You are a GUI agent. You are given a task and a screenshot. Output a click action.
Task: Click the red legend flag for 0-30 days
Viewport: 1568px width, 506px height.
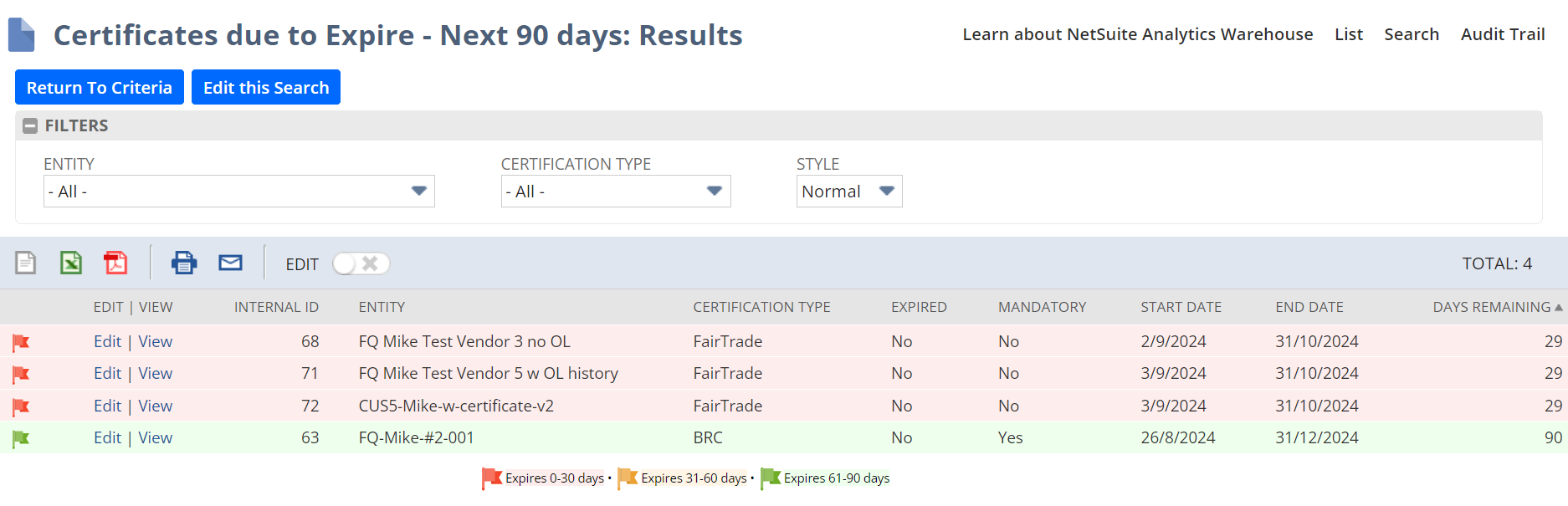click(491, 478)
